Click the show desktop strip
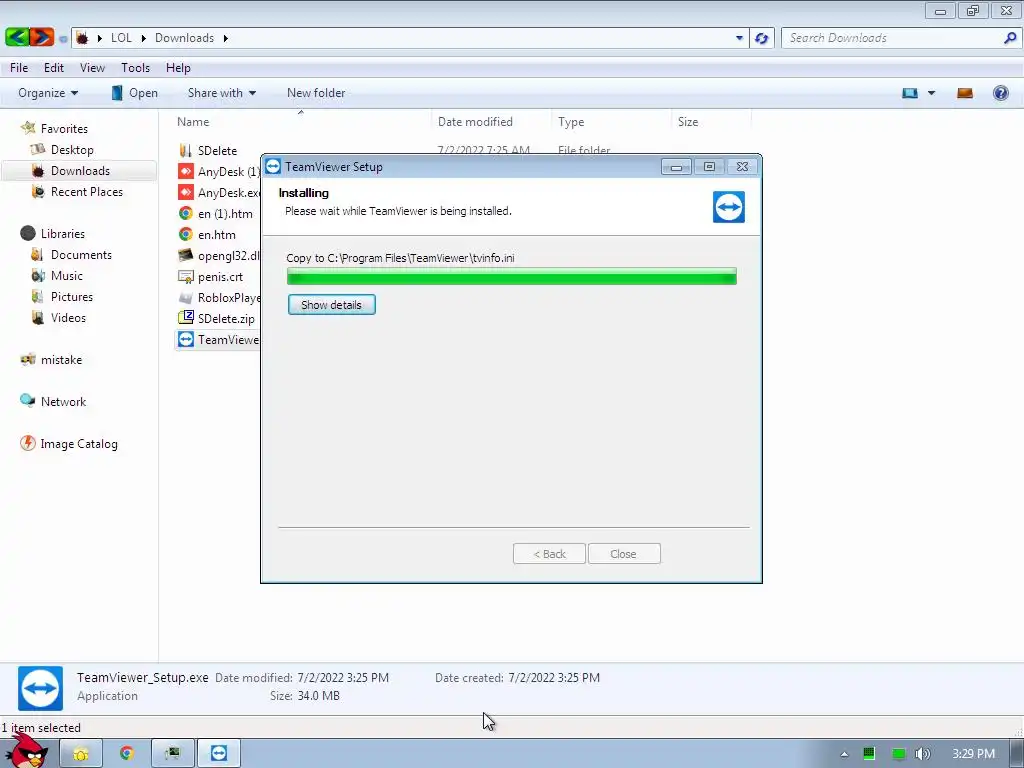The height and width of the screenshot is (768, 1024). 1018,754
